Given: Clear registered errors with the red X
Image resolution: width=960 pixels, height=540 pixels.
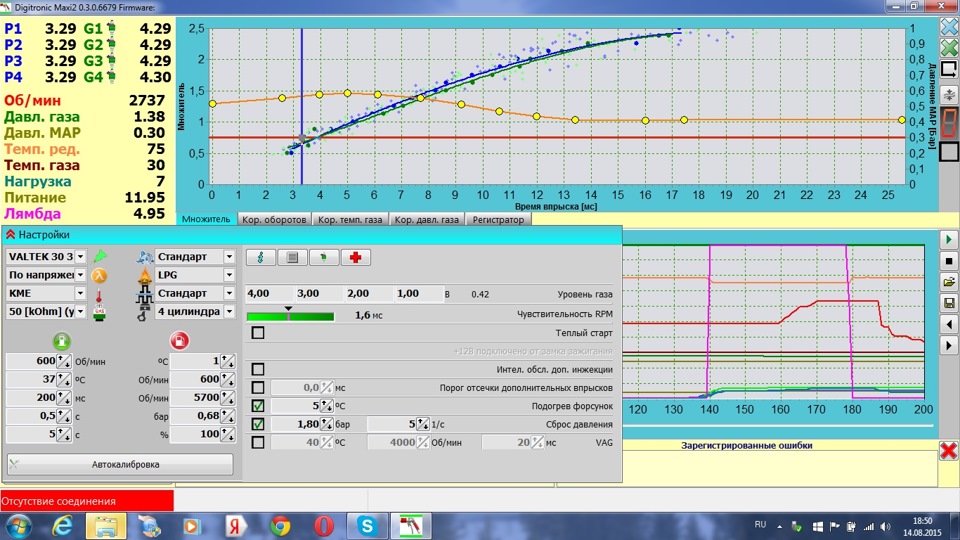Looking at the screenshot, I should click(948, 451).
